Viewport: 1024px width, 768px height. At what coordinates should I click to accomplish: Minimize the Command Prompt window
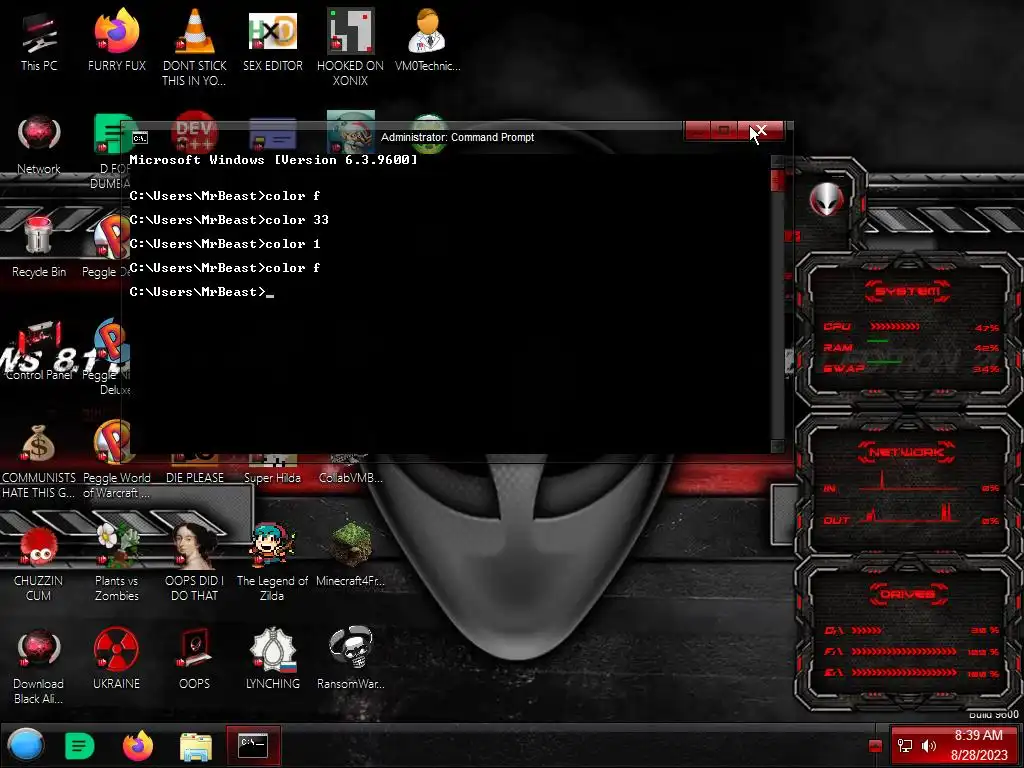697,131
